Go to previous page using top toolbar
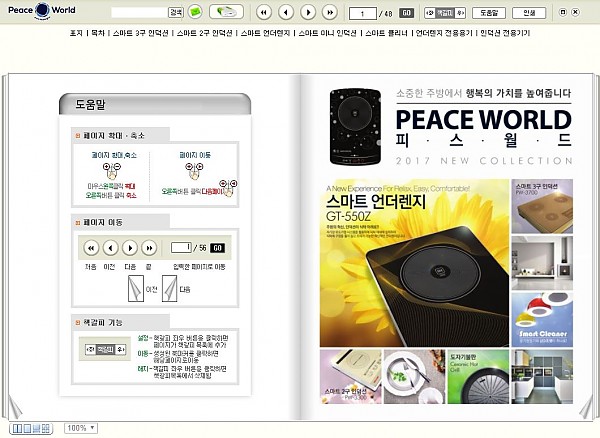 click(x=286, y=12)
